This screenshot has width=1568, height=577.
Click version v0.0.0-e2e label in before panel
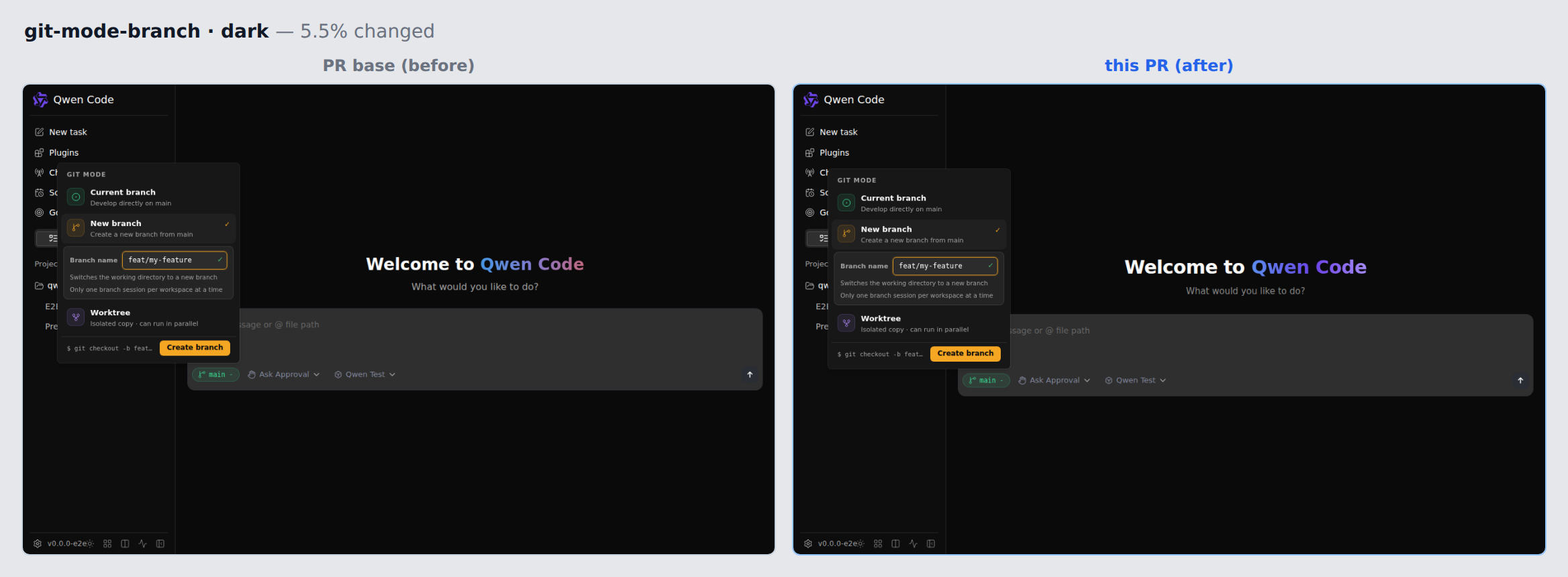[66, 543]
